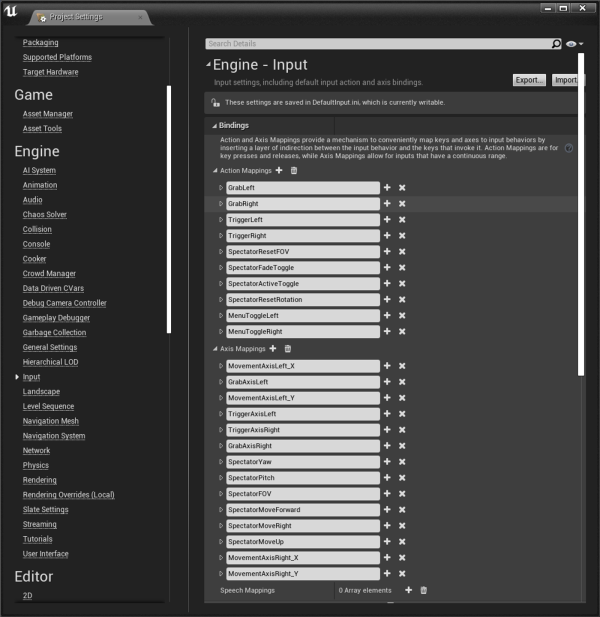This screenshot has height=617, width=600.
Task: Expand the SpectatorFOV axis mapping row
Action: point(221,493)
